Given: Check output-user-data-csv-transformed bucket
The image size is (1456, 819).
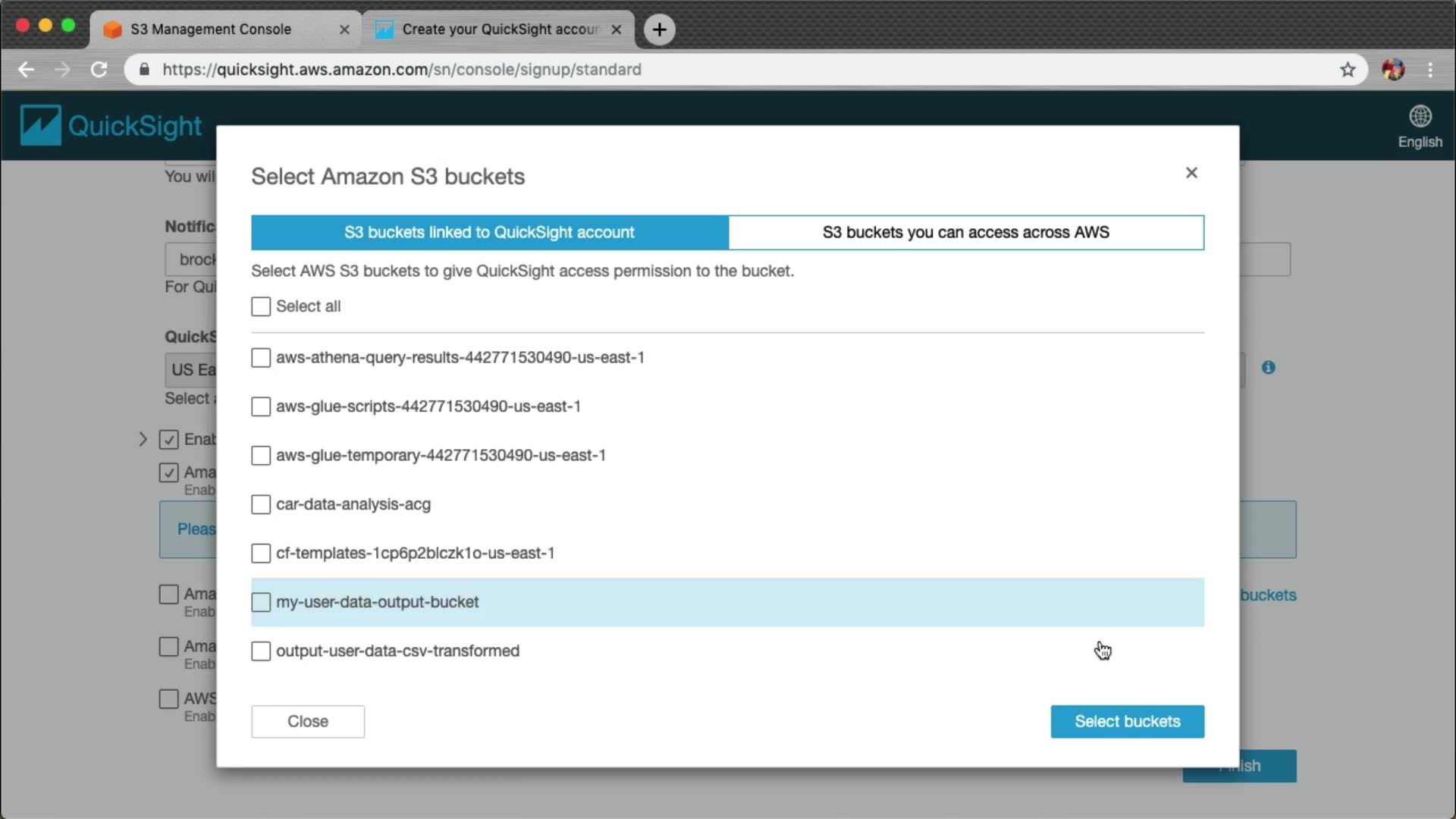Looking at the screenshot, I should point(261,651).
